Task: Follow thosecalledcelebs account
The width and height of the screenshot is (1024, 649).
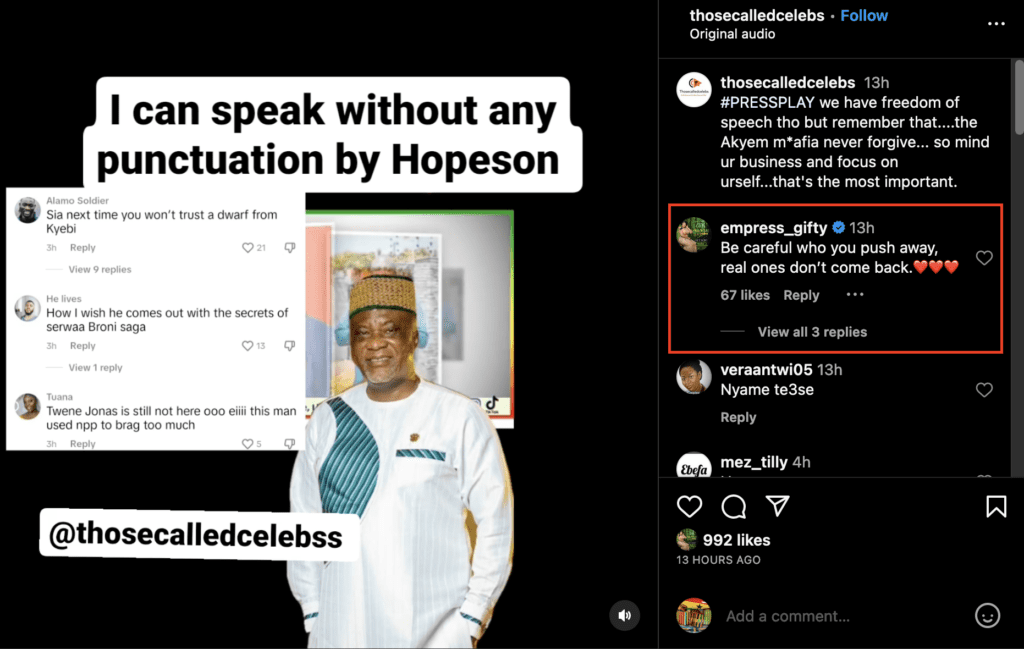Action: (x=863, y=16)
